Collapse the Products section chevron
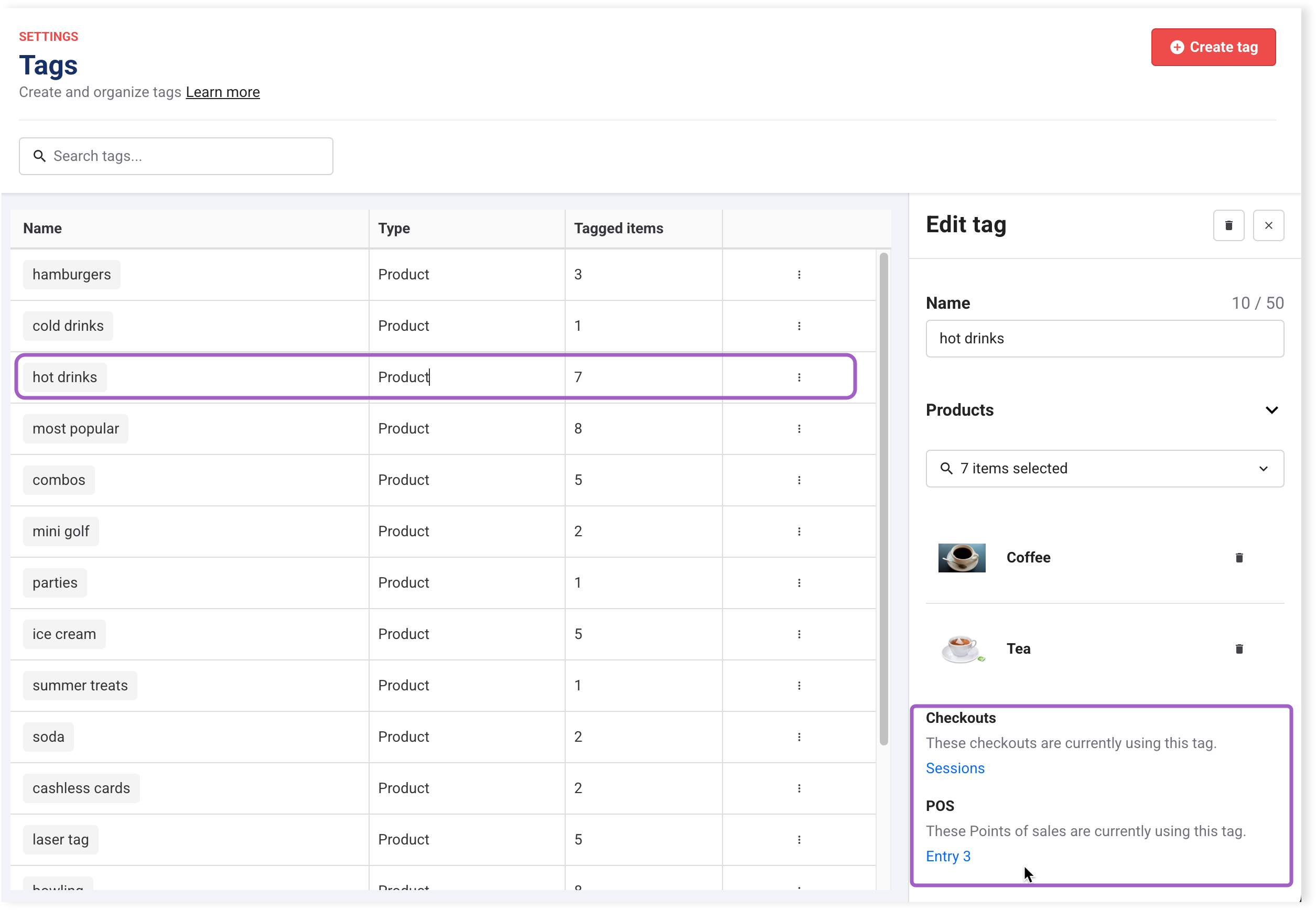Image resolution: width=1316 pixels, height=910 pixels. tap(1271, 410)
